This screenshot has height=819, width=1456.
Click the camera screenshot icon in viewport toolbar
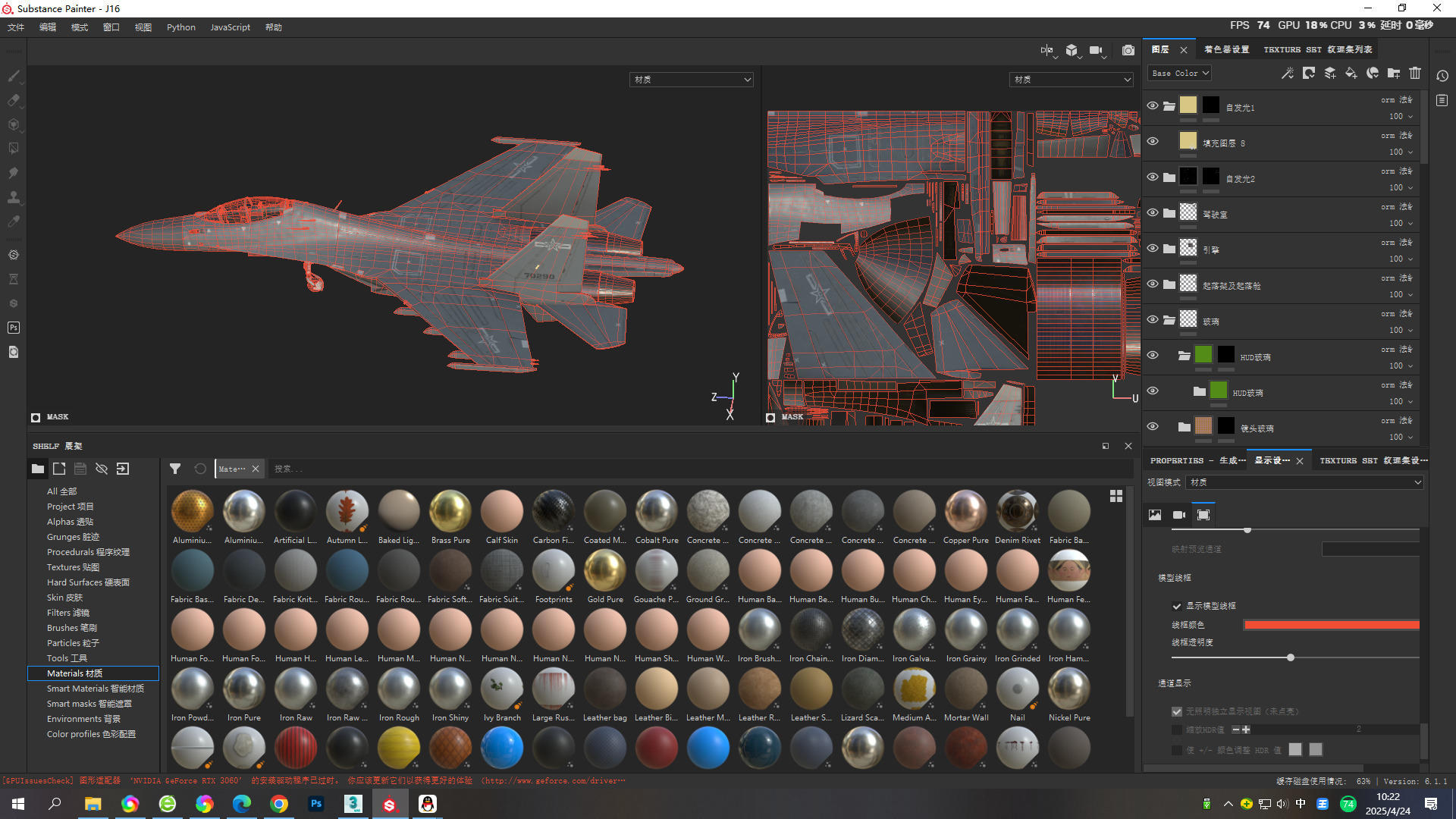click(x=1128, y=51)
